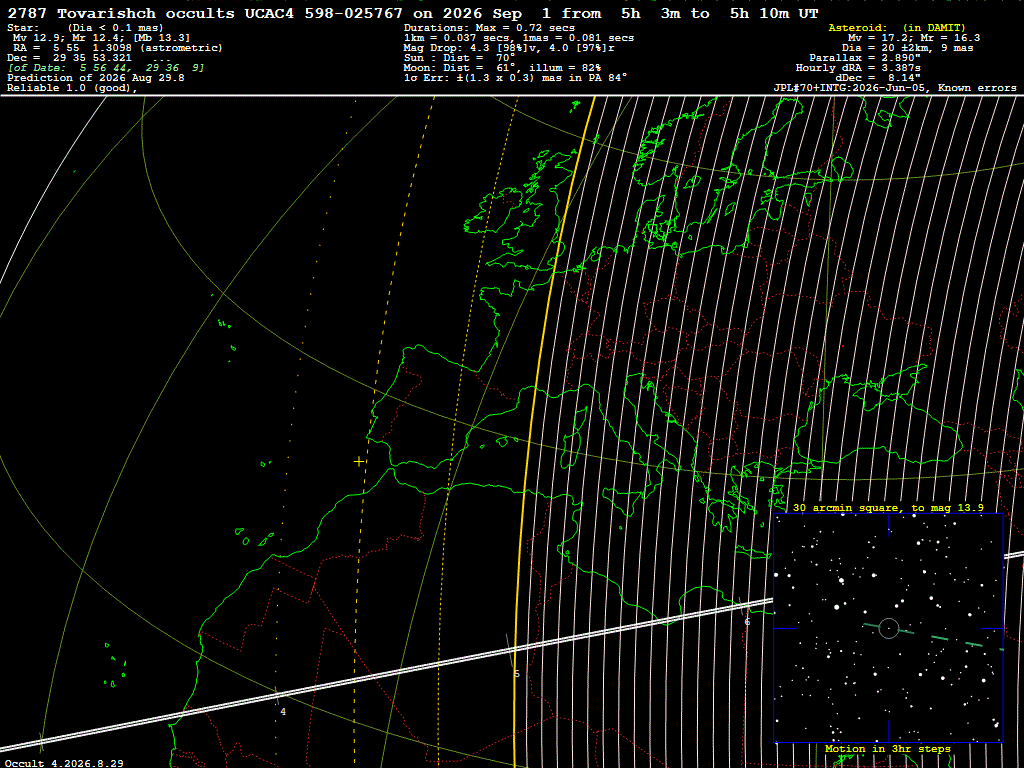
Task: Click the Mag Drop information line
Action: tap(509, 48)
